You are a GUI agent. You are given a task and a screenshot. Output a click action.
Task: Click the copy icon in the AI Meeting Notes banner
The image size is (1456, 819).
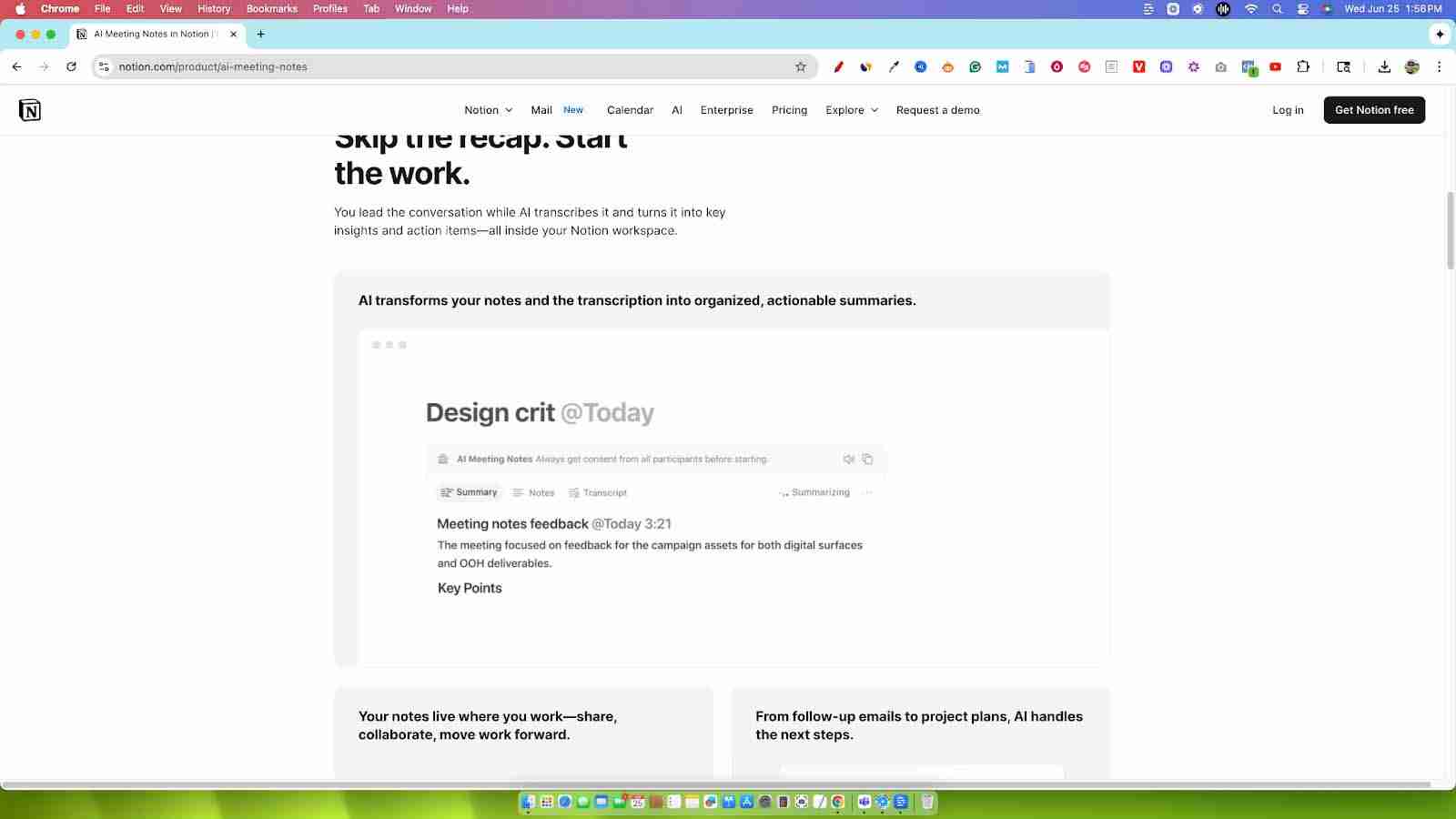click(x=867, y=459)
